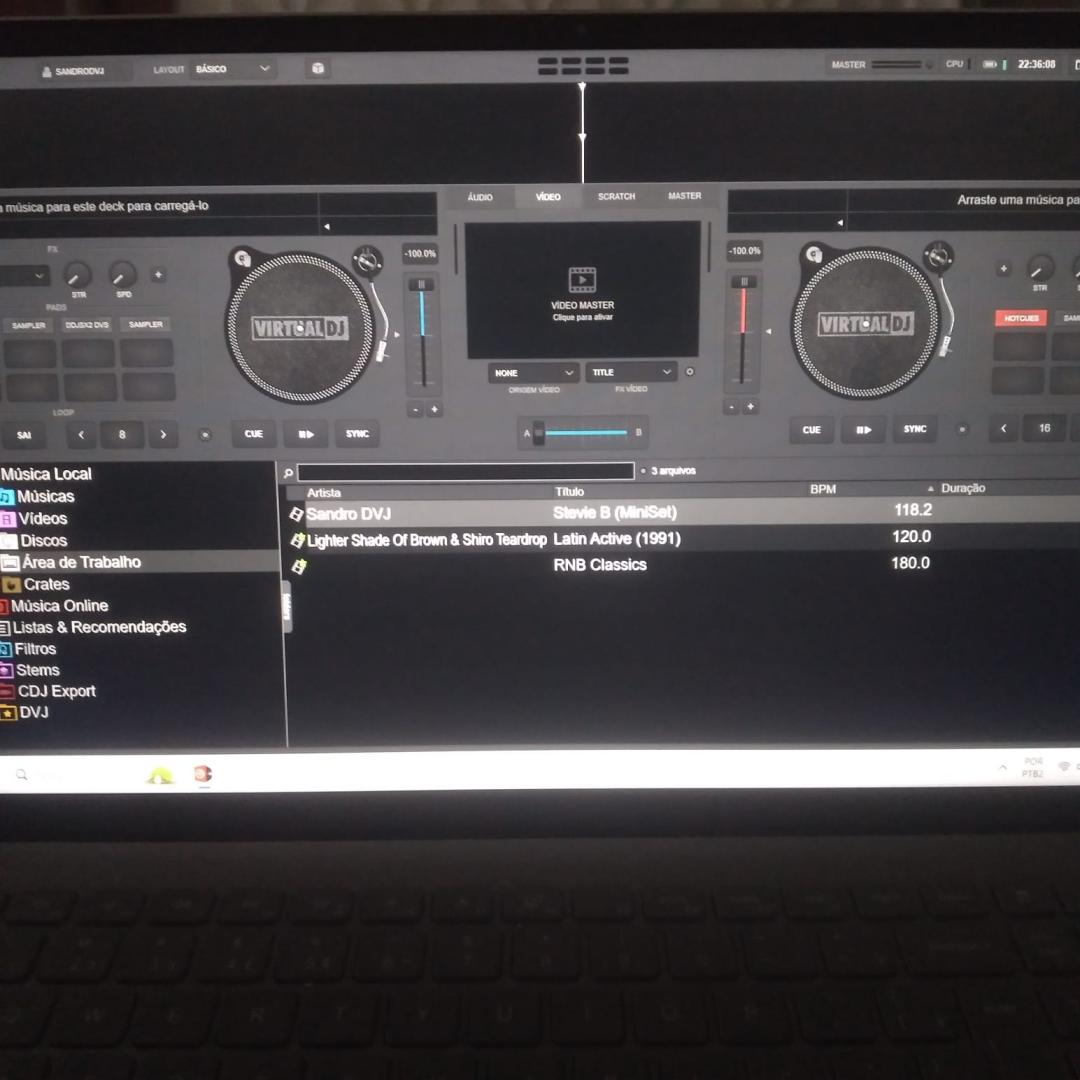Image resolution: width=1080 pixels, height=1080 pixels.
Task: Open the LAYOUT BÁSICO dropdown
Action: point(231,69)
